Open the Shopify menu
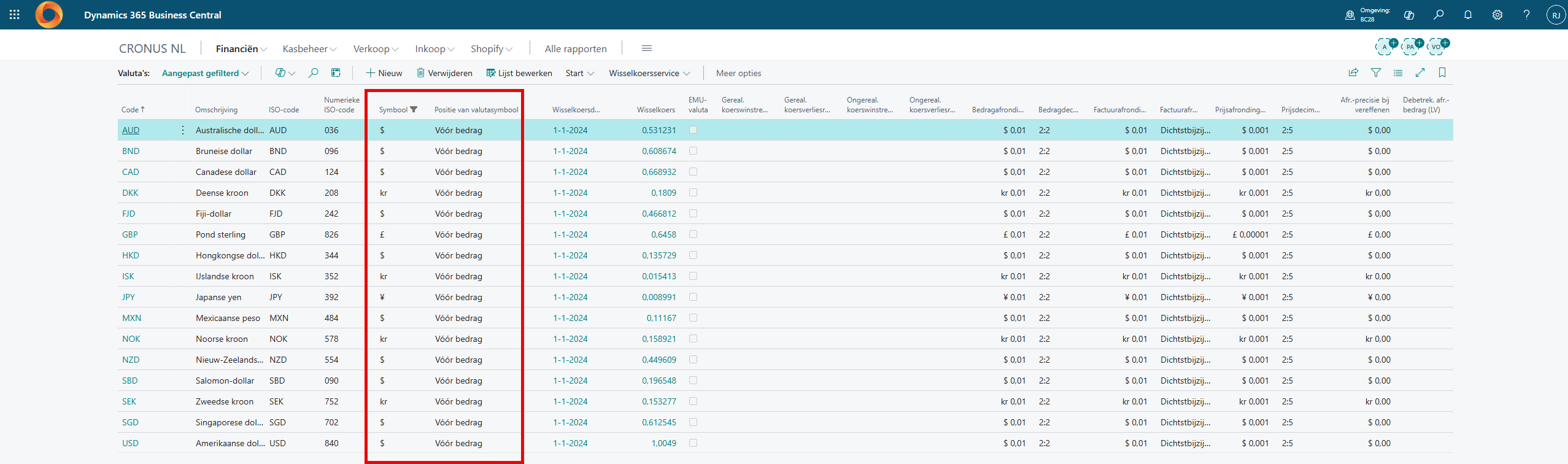The image size is (1568, 464). (491, 48)
